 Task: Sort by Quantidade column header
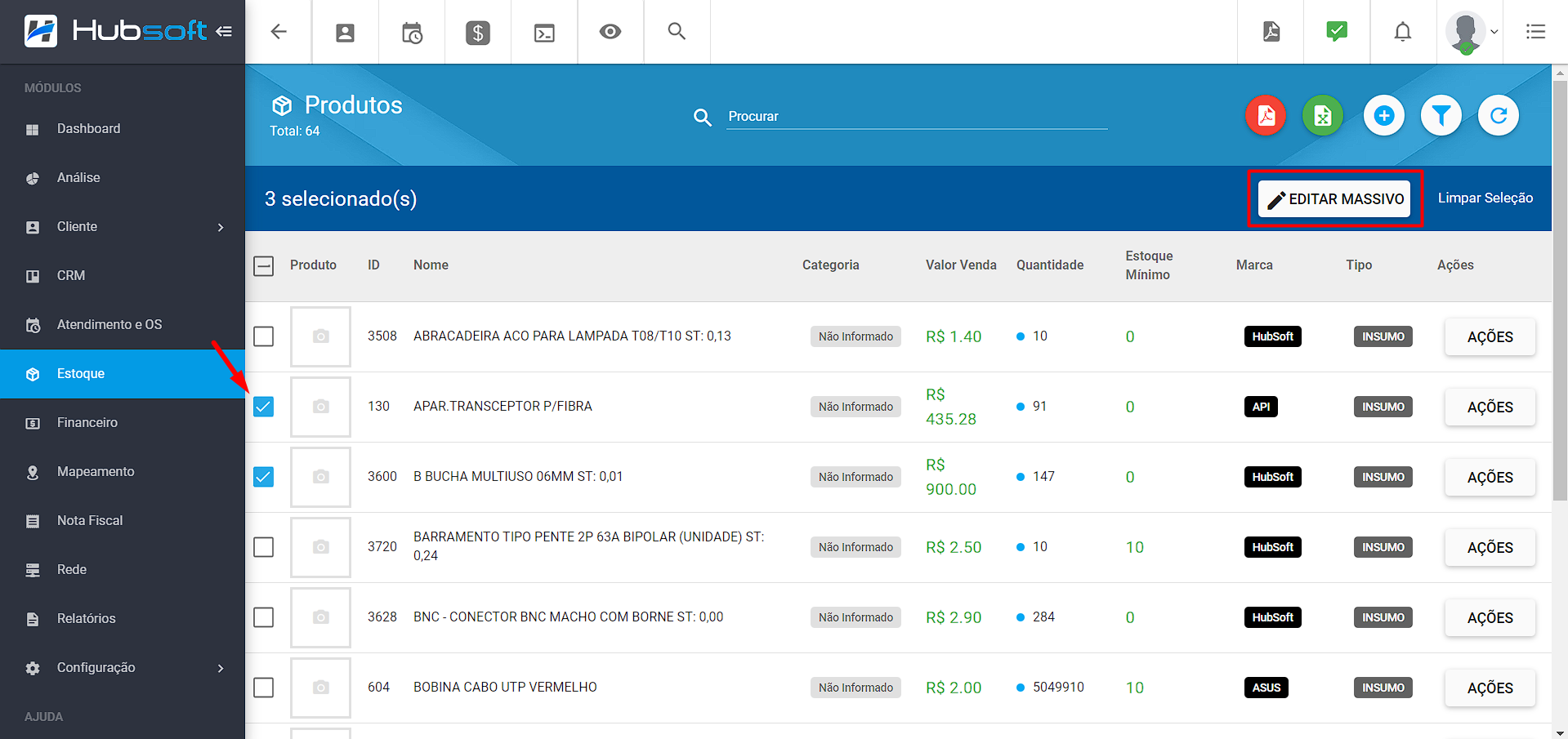point(1050,265)
